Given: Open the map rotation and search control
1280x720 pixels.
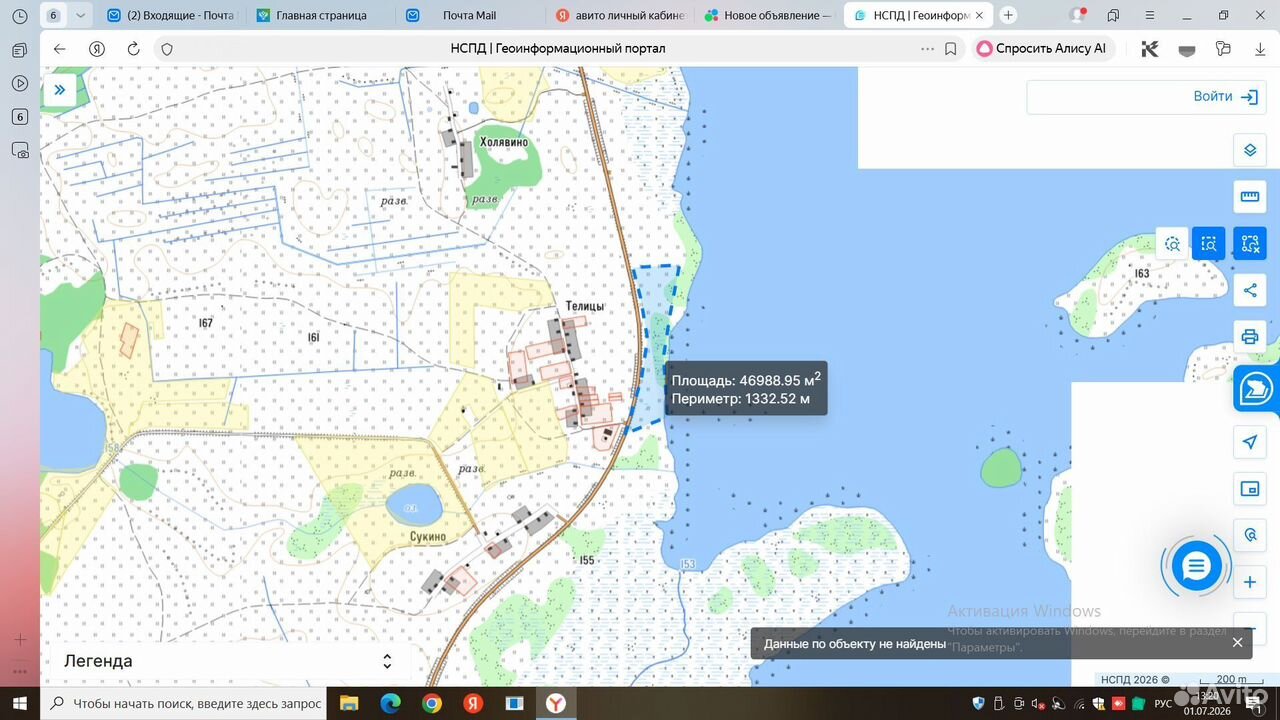Looking at the screenshot, I should click(x=1250, y=535).
